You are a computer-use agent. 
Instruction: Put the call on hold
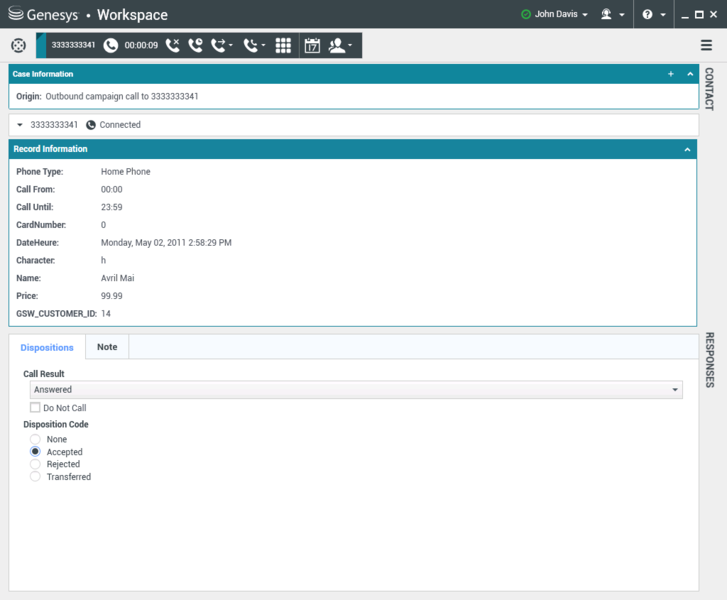click(195, 45)
